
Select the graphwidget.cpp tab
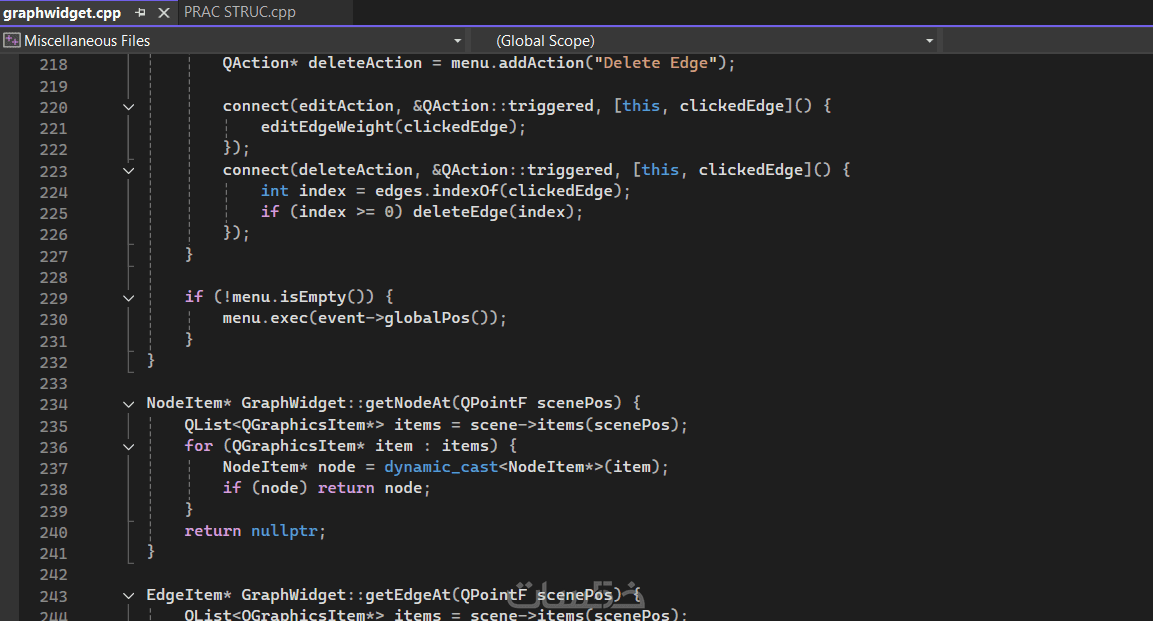62,12
